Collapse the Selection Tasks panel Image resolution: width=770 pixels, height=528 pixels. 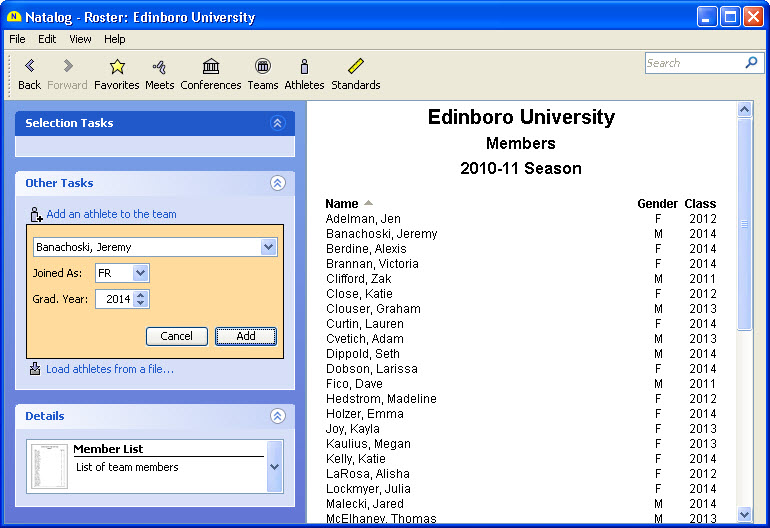click(x=278, y=123)
